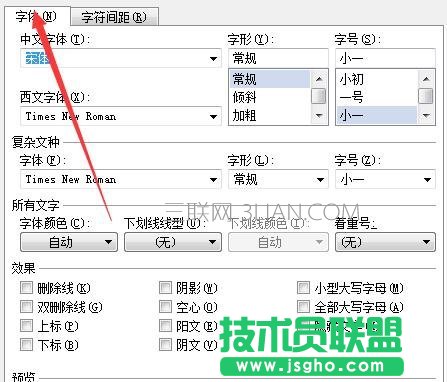Click the 字号 list scrollbar down arrow

(x=426, y=116)
